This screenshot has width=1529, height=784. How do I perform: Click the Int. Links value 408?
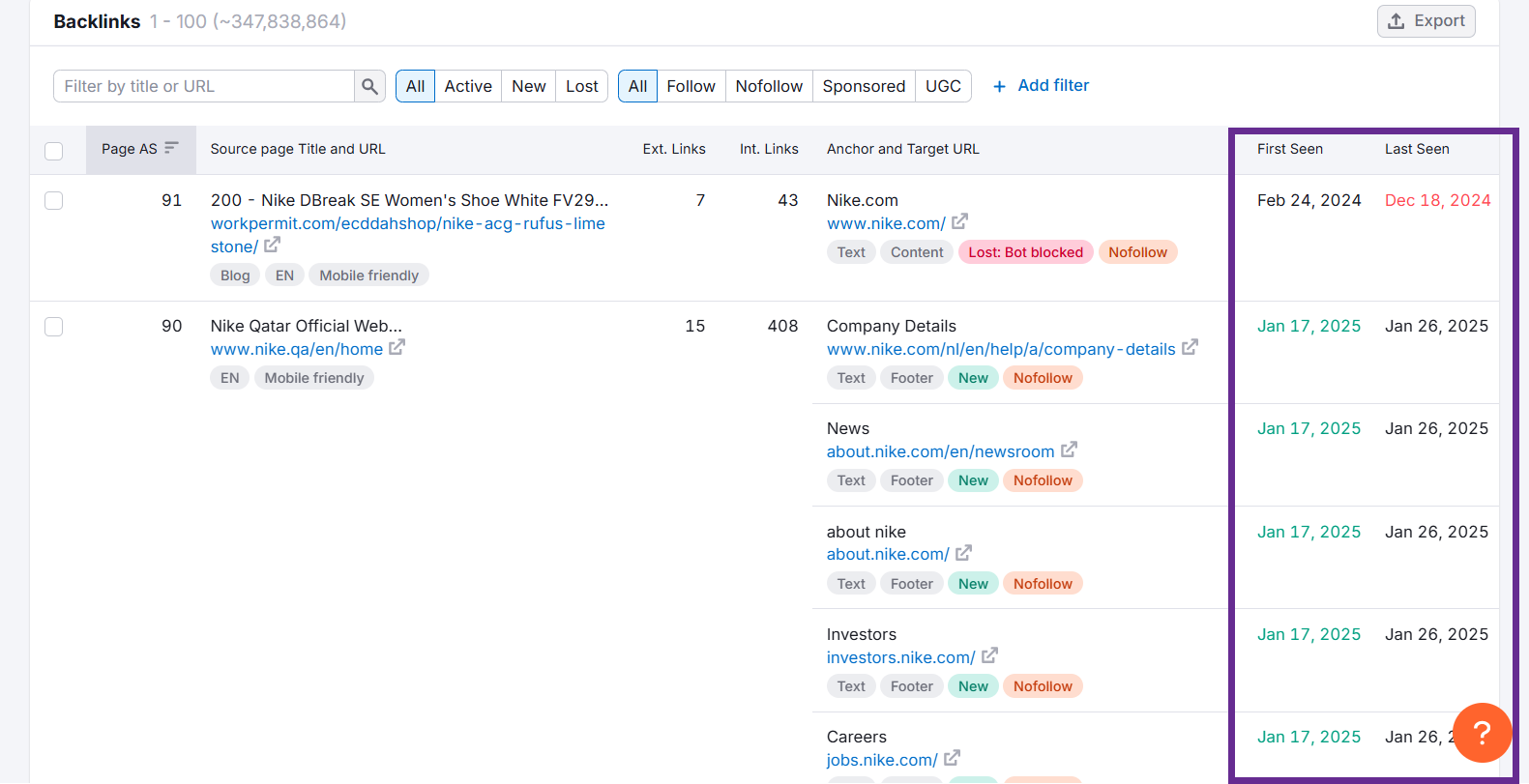(x=782, y=326)
